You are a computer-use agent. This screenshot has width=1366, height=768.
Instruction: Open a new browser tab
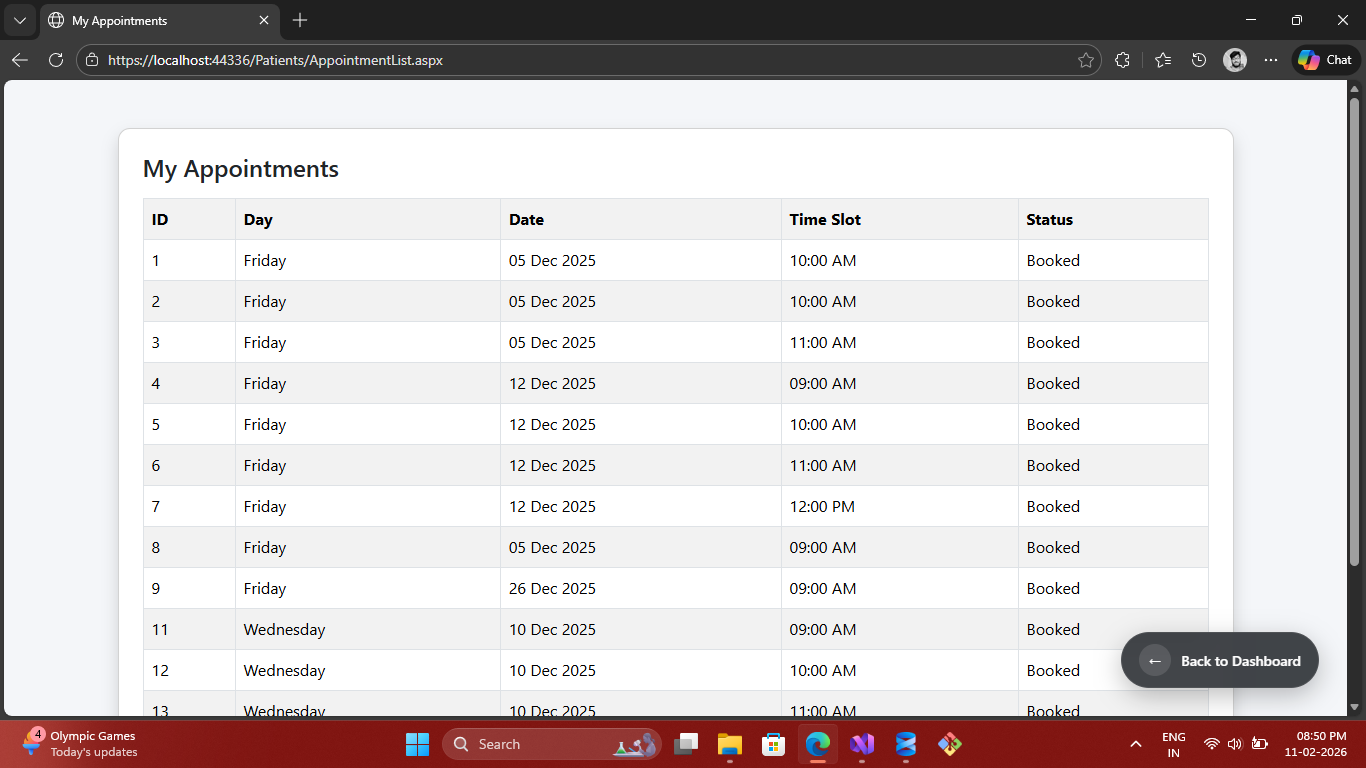(300, 20)
